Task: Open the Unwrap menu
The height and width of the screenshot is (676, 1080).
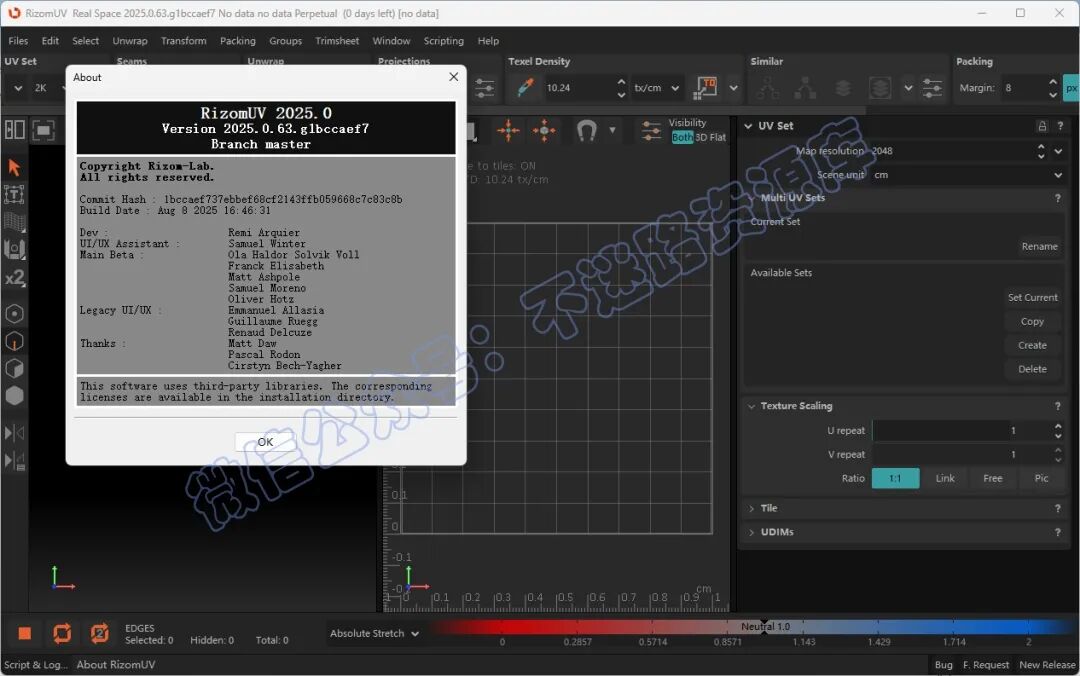Action: pos(129,41)
